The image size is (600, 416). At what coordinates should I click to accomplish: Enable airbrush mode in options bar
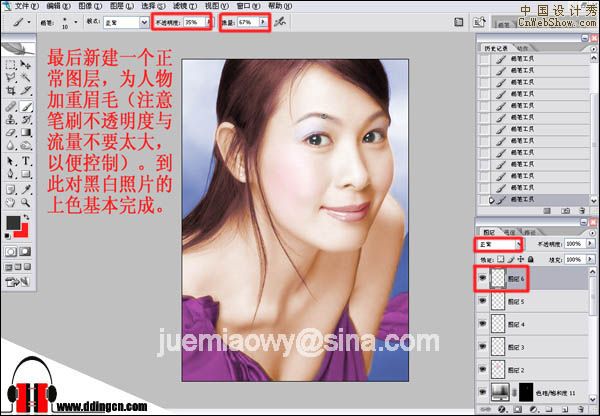[x=280, y=22]
